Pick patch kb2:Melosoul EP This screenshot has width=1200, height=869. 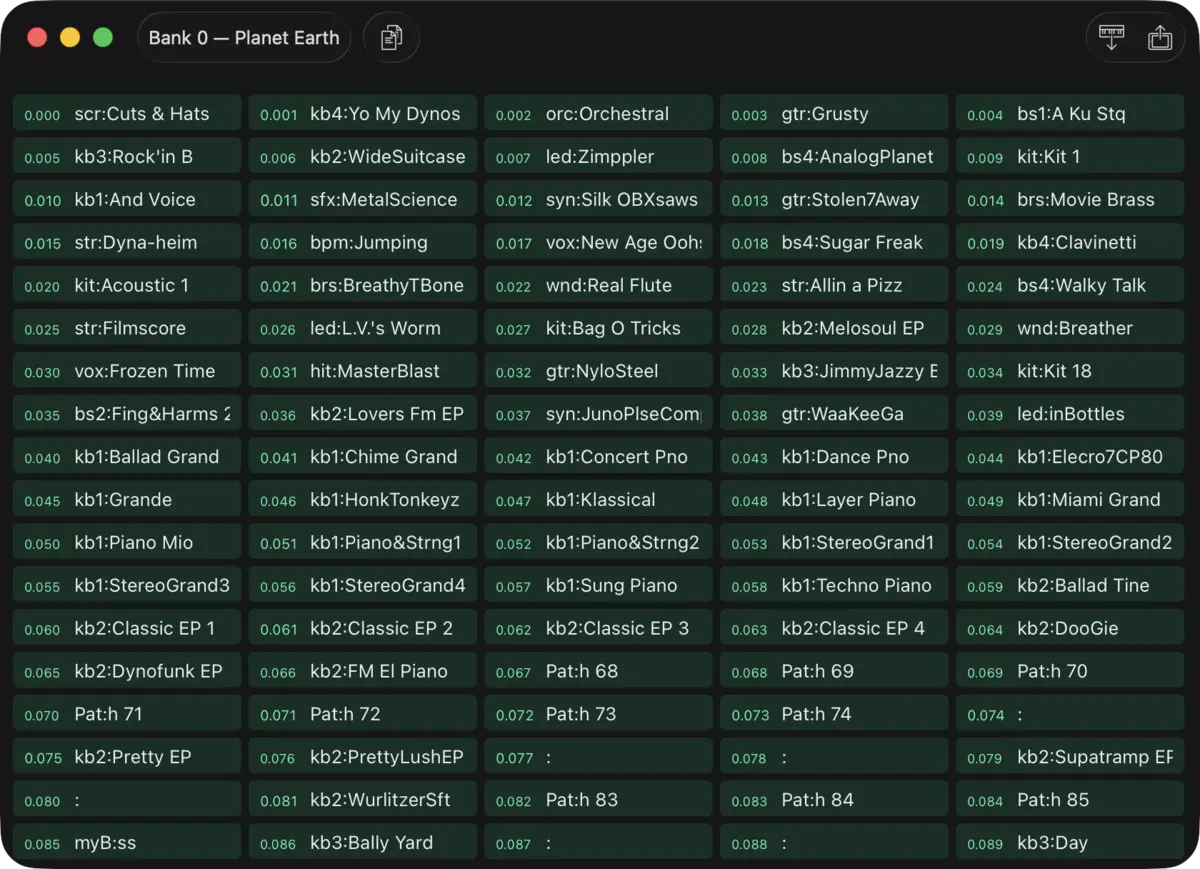click(x=835, y=328)
